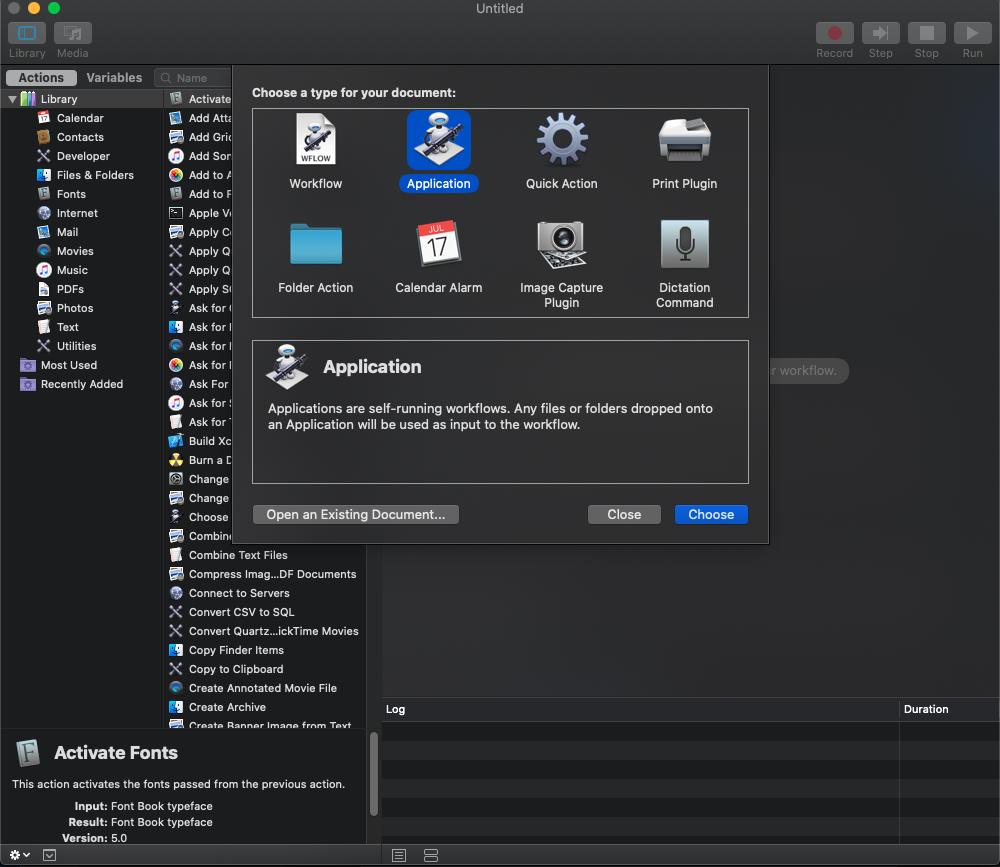This screenshot has width=1000, height=867.
Task: Click the Step toolbar button
Action: pos(880,33)
